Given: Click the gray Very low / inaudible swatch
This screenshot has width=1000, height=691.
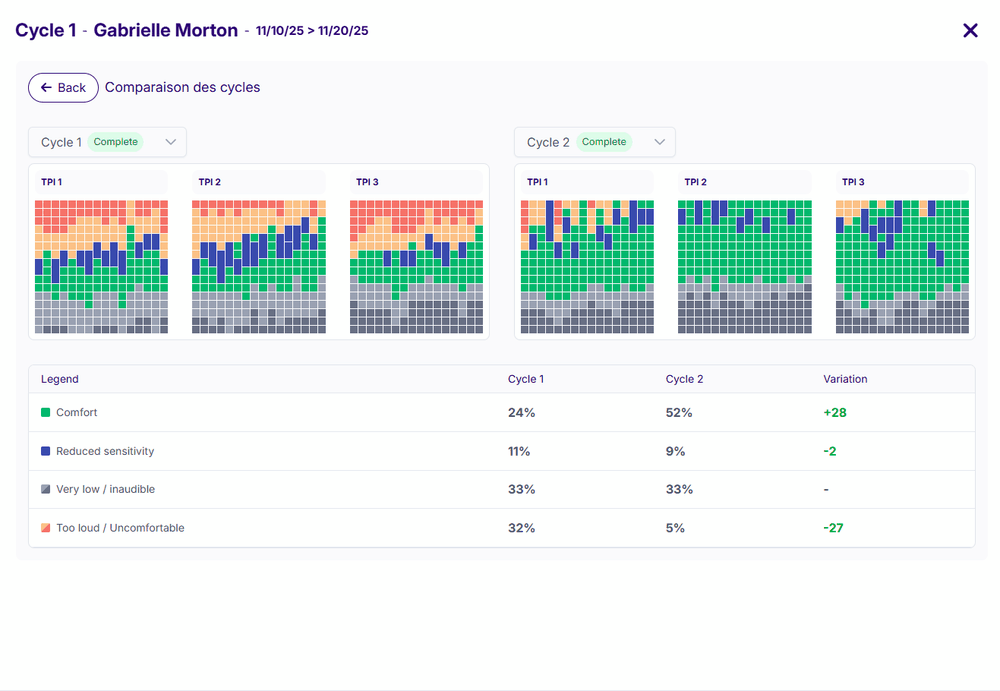Looking at the screenshot, I should 46,489.
